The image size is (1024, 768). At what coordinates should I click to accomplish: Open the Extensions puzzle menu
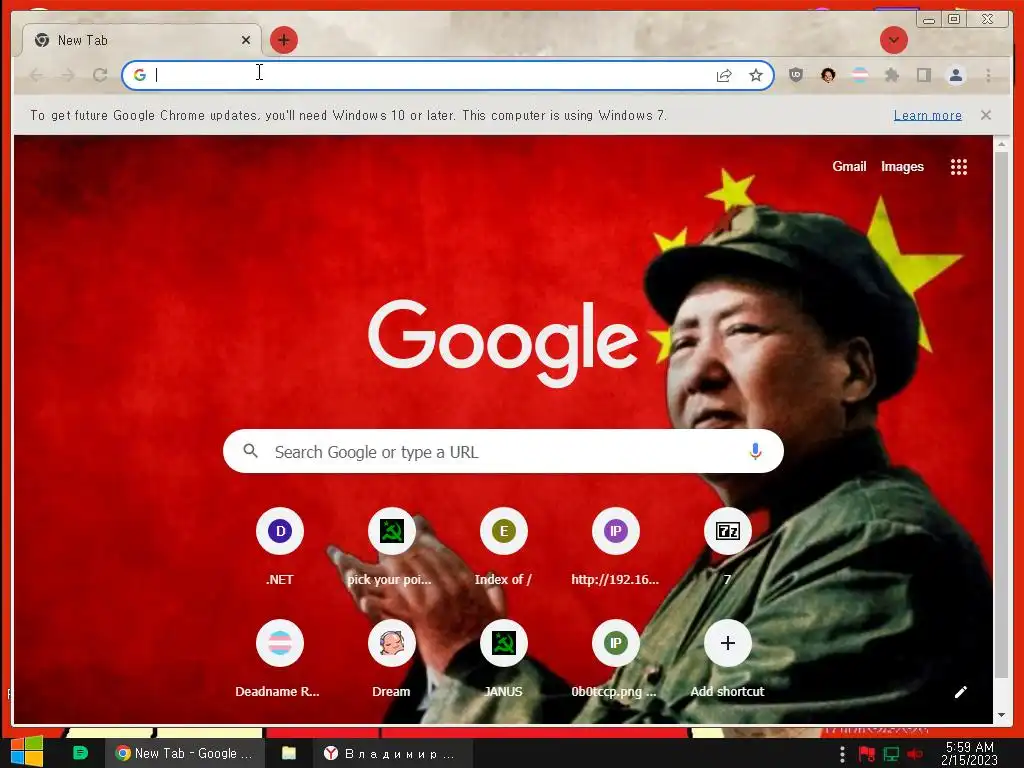pos(891,75)
